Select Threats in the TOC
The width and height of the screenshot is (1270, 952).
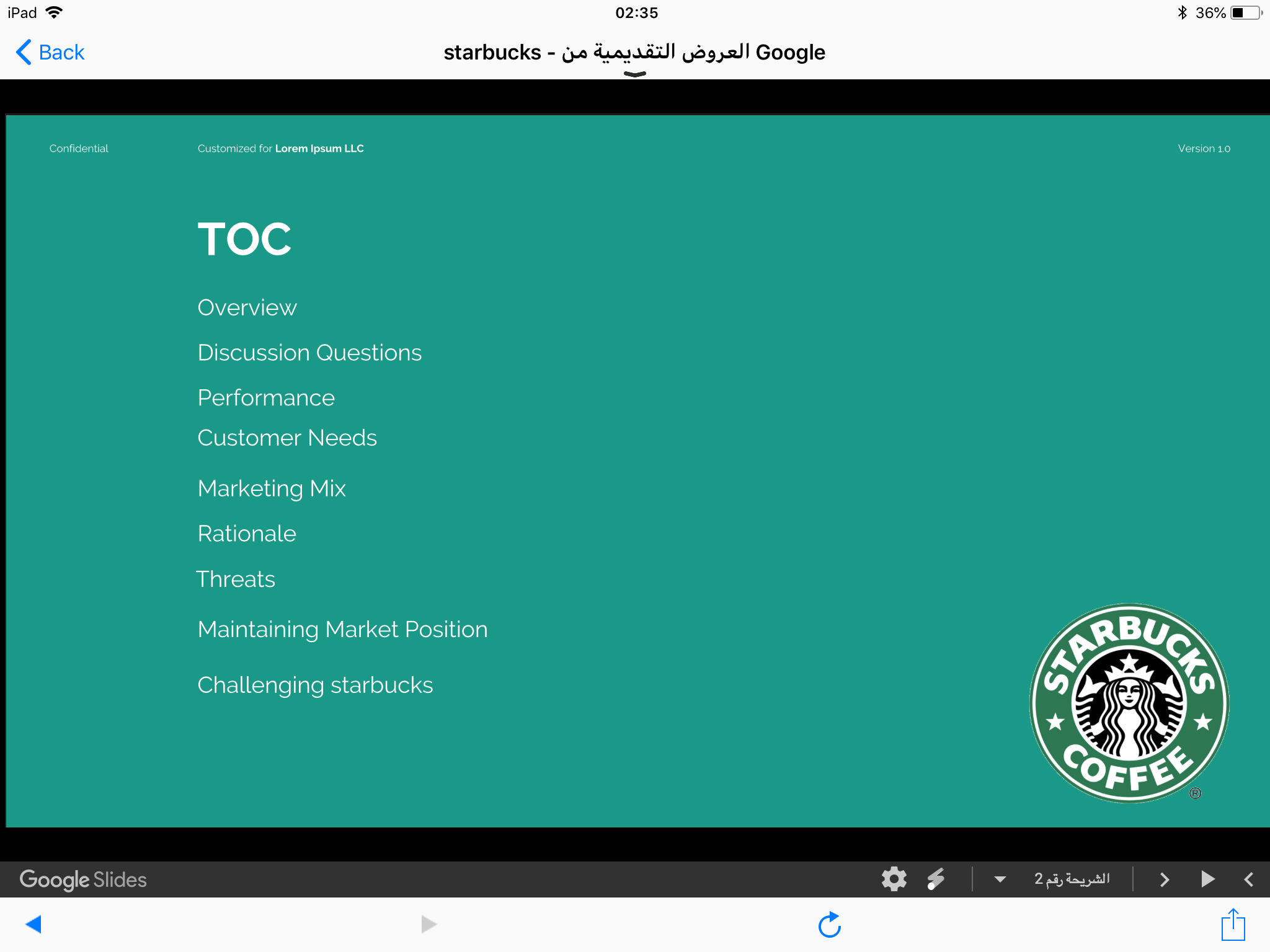(236, 579)
